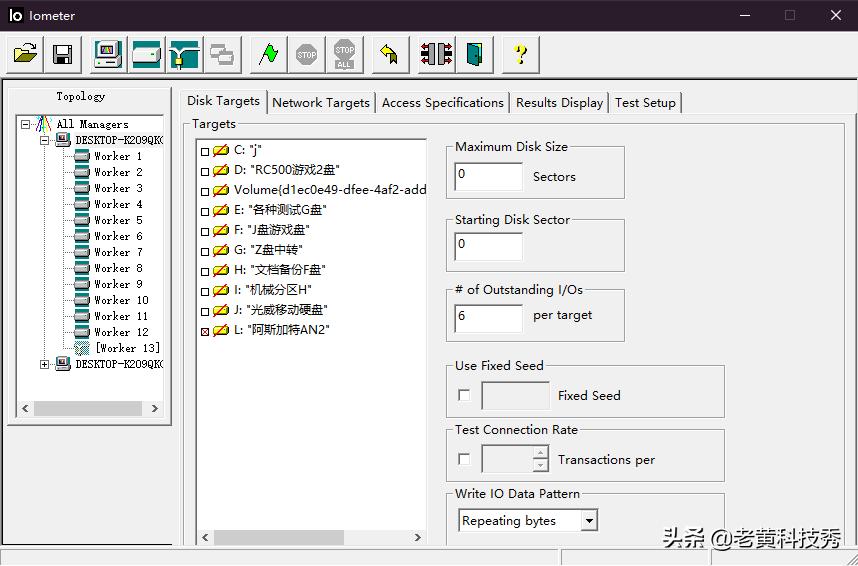Select Worker 3 in topology tree
Screen dimensions: 858x566
point(118,188)
